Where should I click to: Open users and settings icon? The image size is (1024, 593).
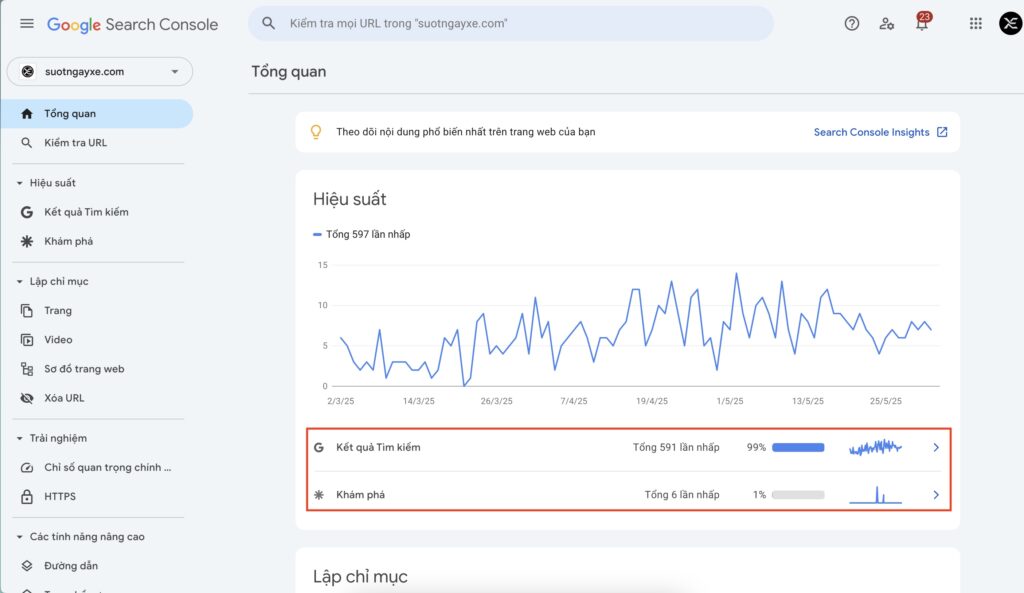pos(886,24)
